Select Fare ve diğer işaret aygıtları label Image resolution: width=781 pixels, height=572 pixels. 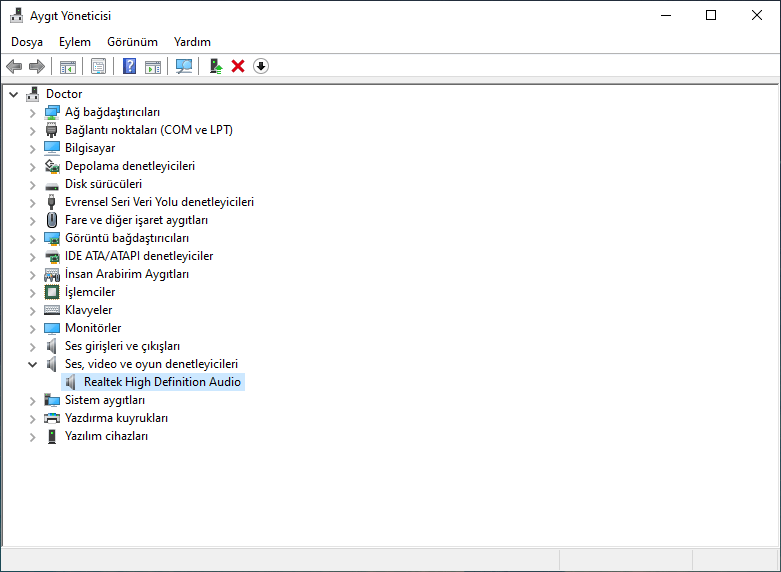136,220
